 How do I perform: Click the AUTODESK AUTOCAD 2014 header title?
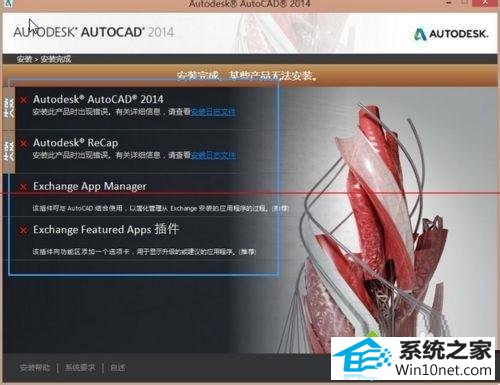[x=94, y=32]
